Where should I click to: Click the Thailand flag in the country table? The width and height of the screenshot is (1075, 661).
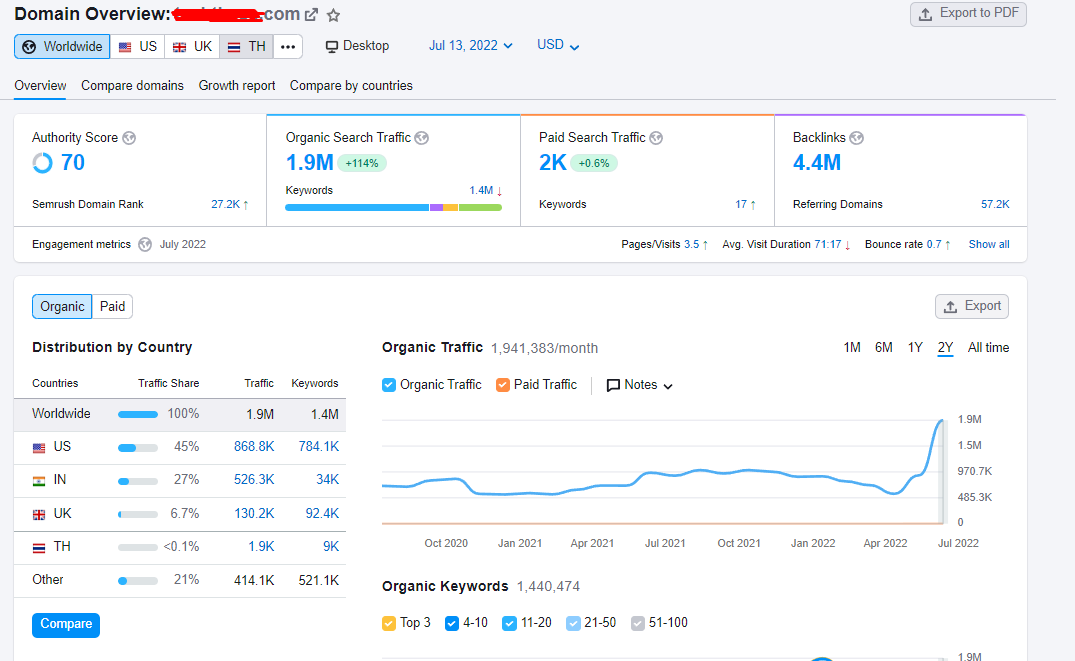(x=39, y=547)
